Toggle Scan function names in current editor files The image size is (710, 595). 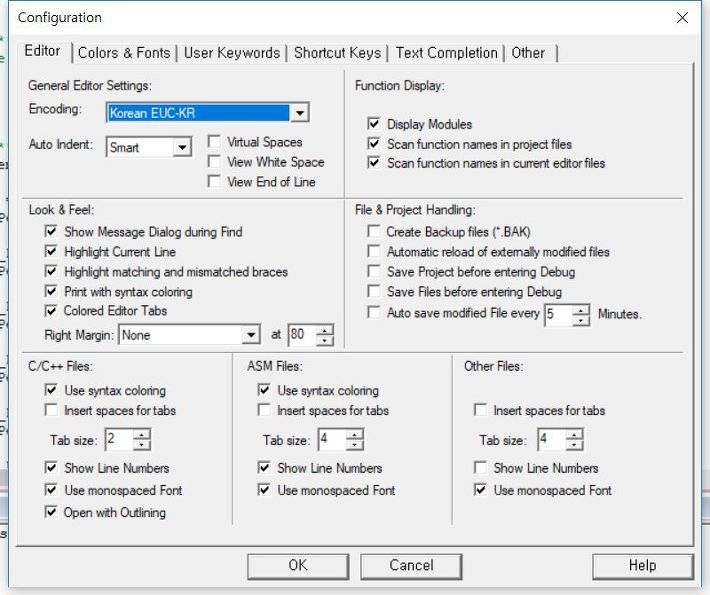(374, 163)
